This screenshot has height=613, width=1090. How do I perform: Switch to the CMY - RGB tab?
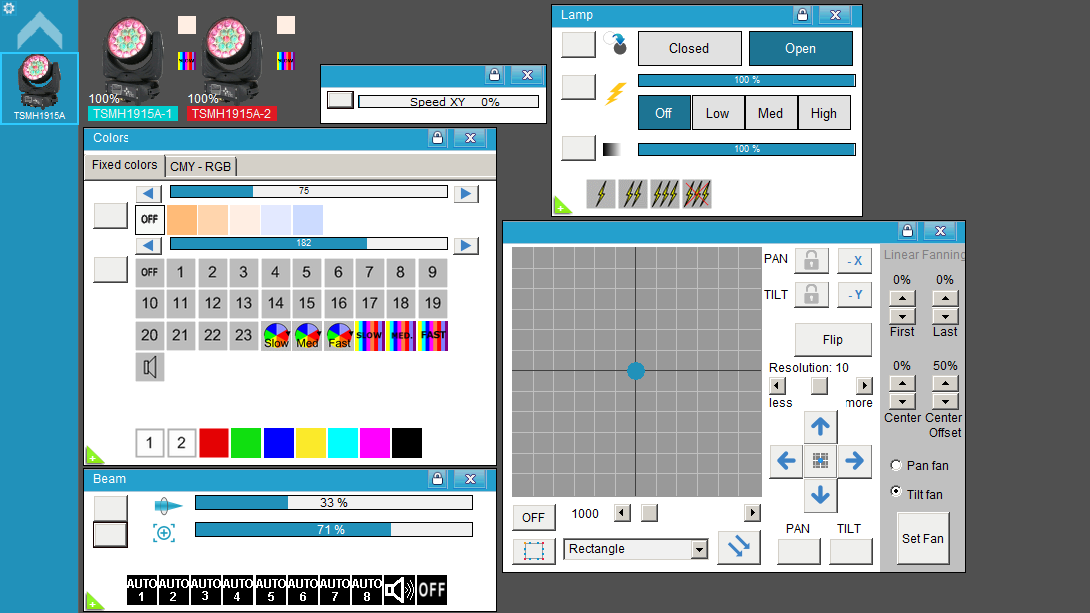coord(200,167)
